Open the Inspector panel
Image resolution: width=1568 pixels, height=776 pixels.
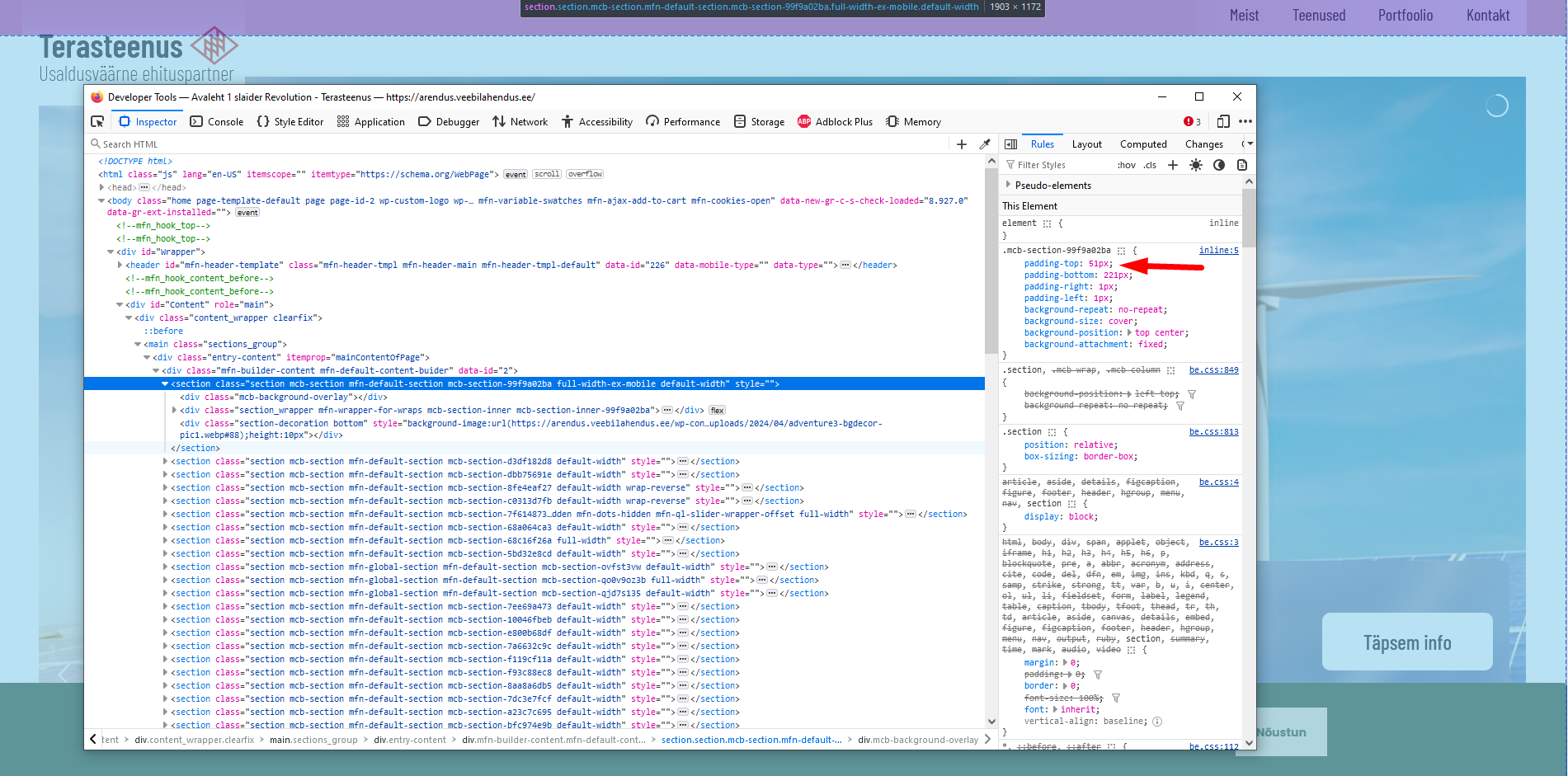(x=148, y=121)
